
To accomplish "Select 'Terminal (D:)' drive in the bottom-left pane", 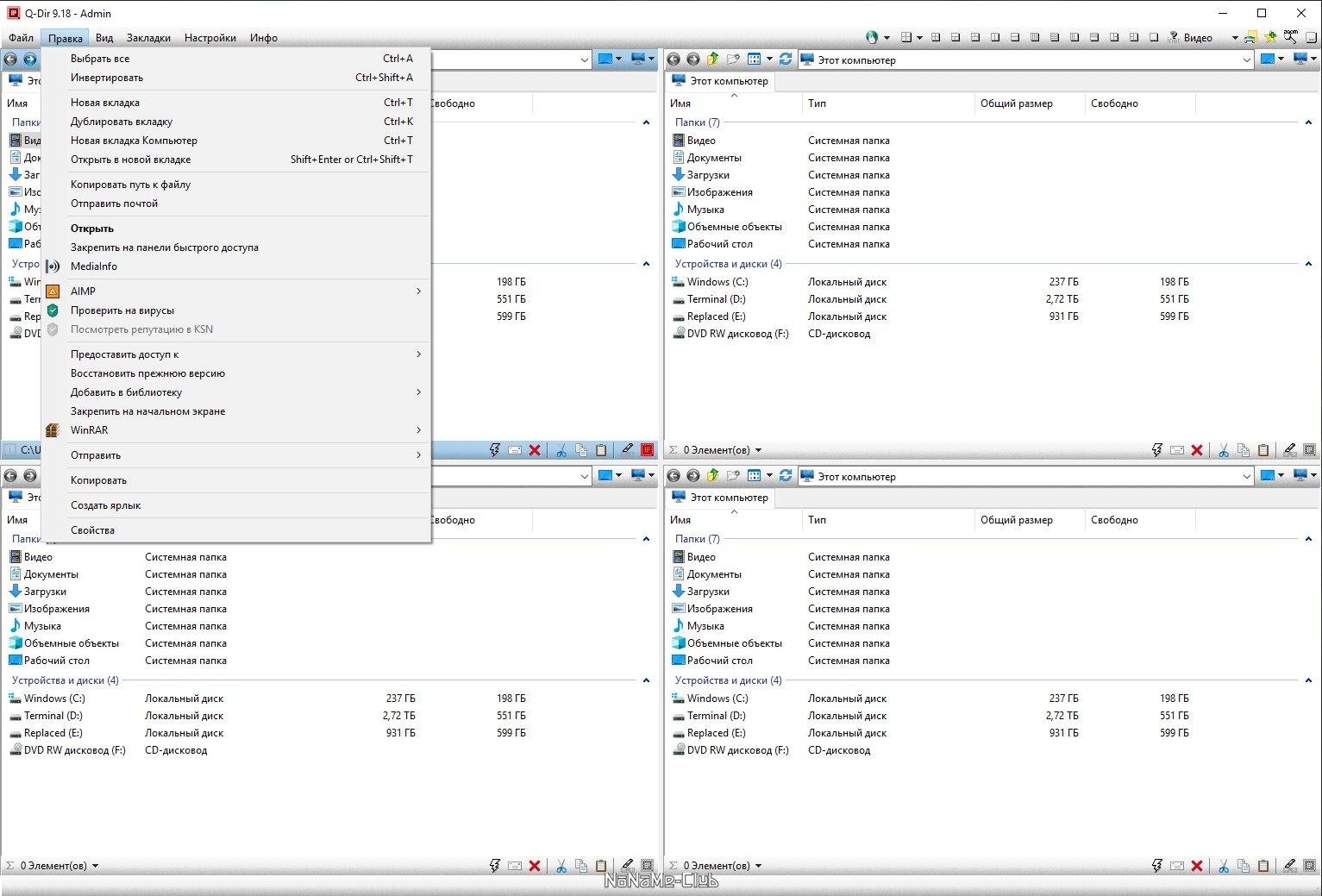I will click(53, 716).
